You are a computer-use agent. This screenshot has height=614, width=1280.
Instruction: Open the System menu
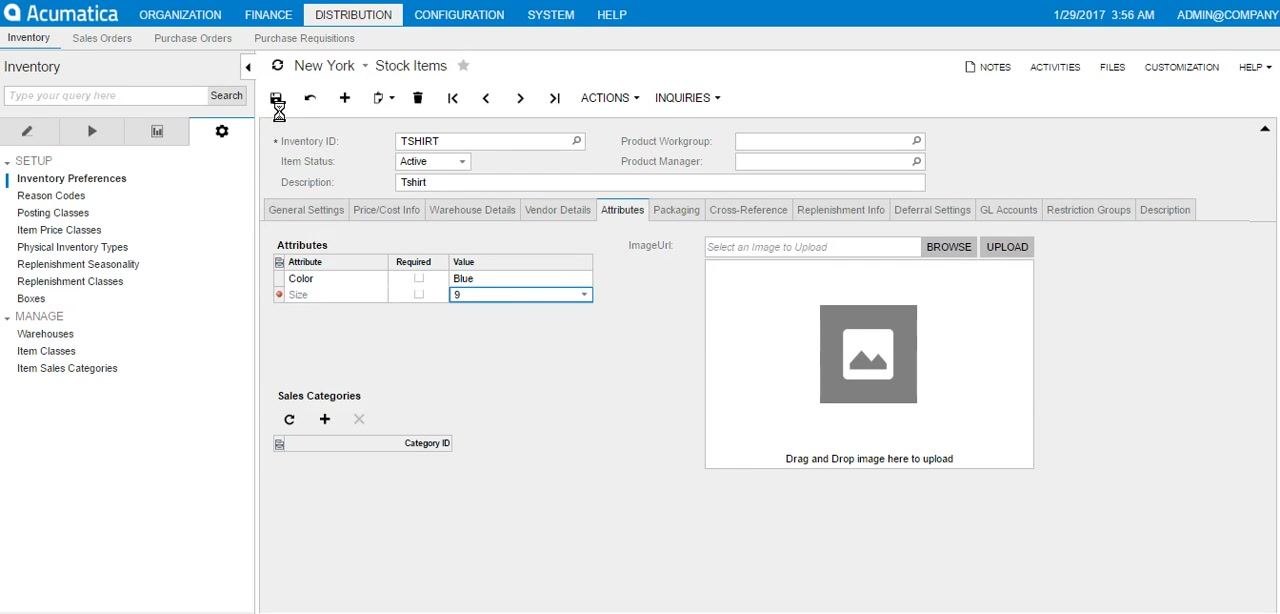551,15
